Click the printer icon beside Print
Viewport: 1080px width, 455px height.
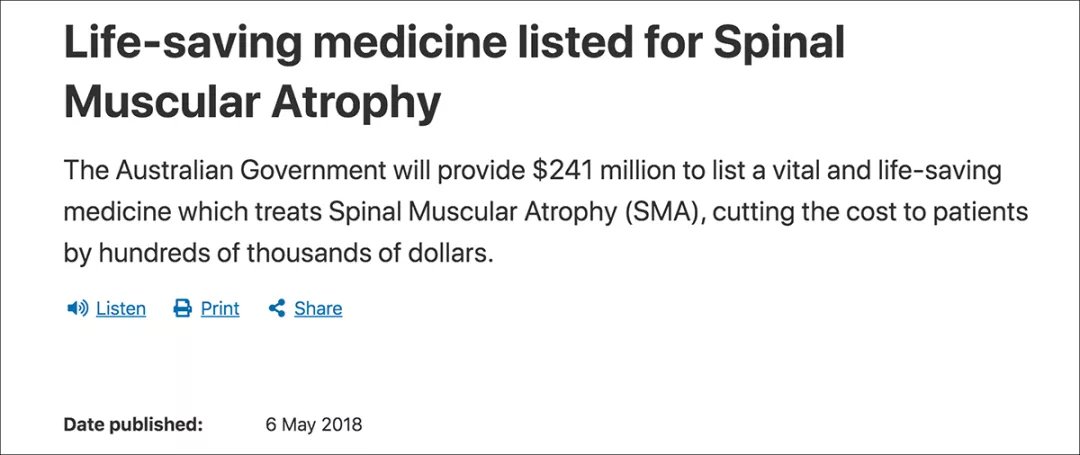[x=182, y=308]
